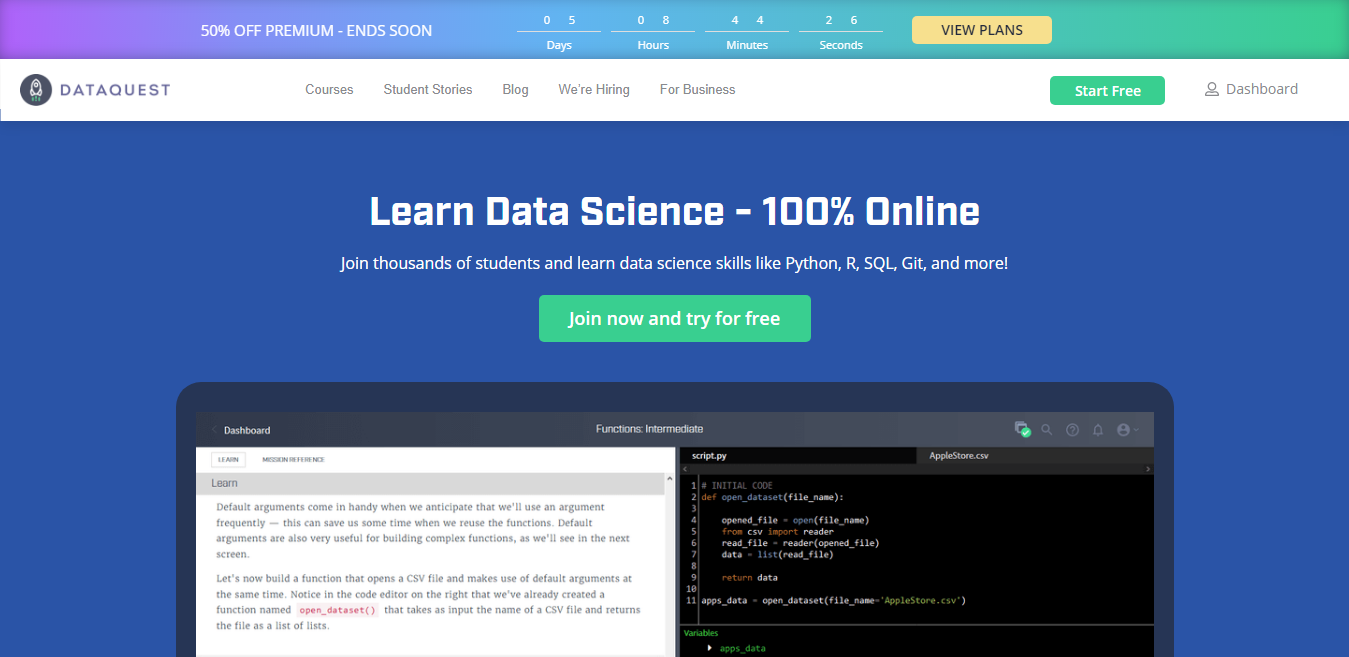Click the right scroll arrow under the editor tabs
Image resolution: width=1349 pixels, height=657 pixels.
click(1148, 469)
